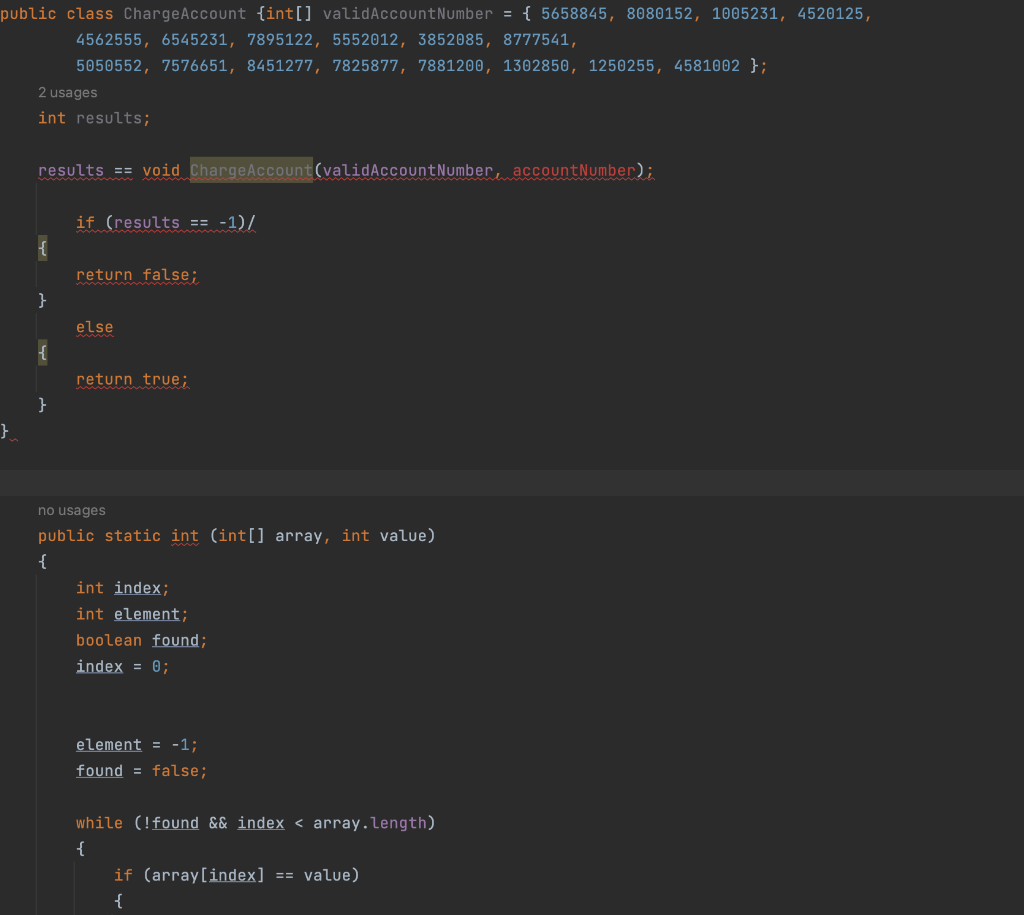Screen dimensions: 1024x915
Task: Click the boolean found declaration
Action: [141, 640]
